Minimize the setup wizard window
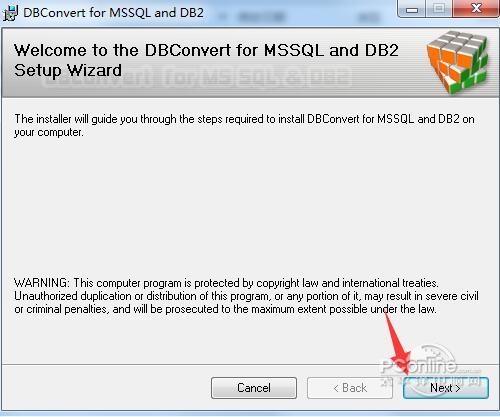500x417 pixels. point(412,9)
